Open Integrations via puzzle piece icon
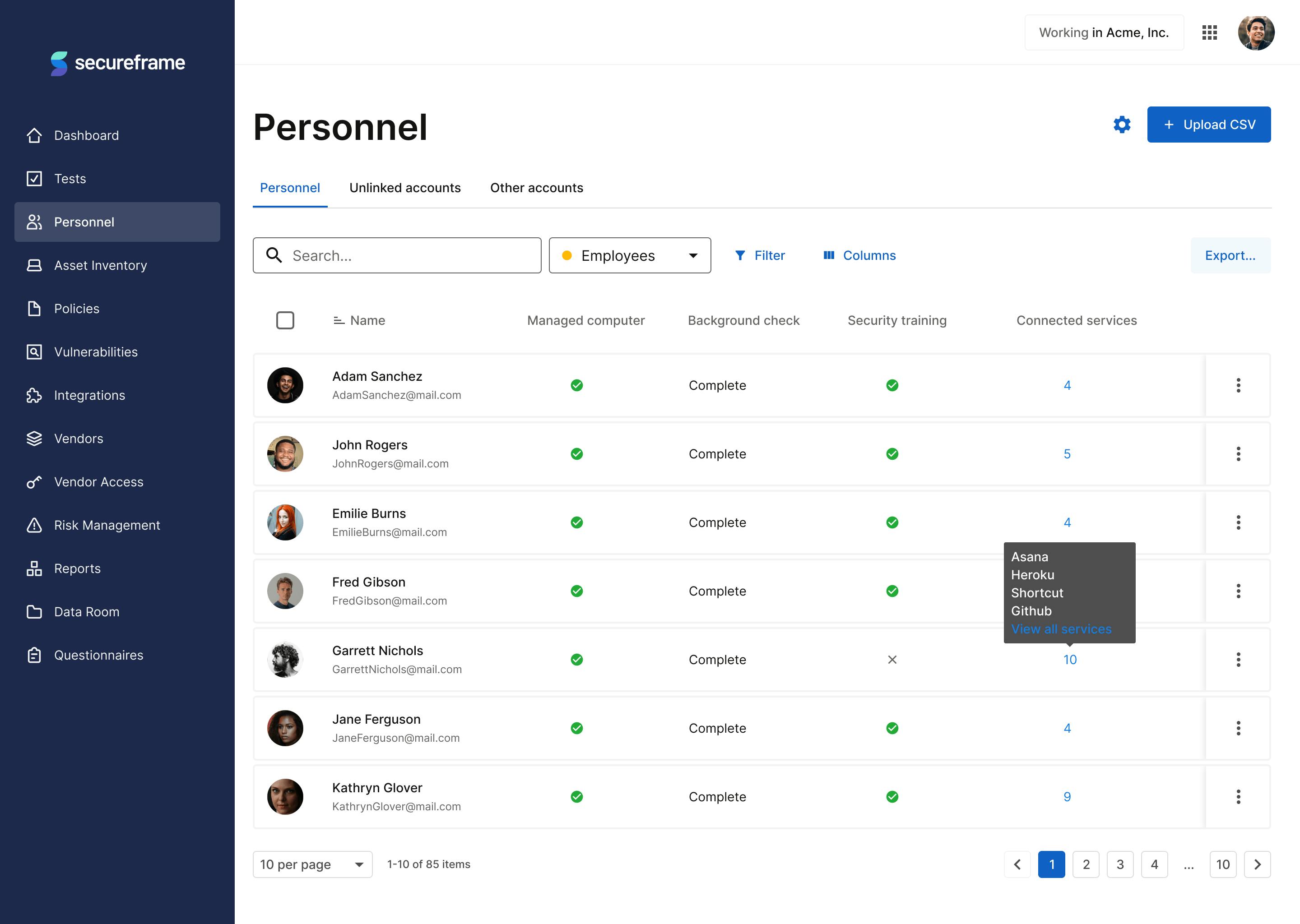 pyautogui.click(x=34, y=395)
